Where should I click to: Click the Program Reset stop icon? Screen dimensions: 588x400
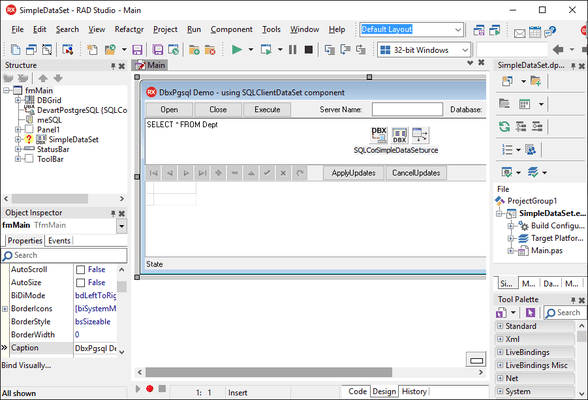point(309,49)
